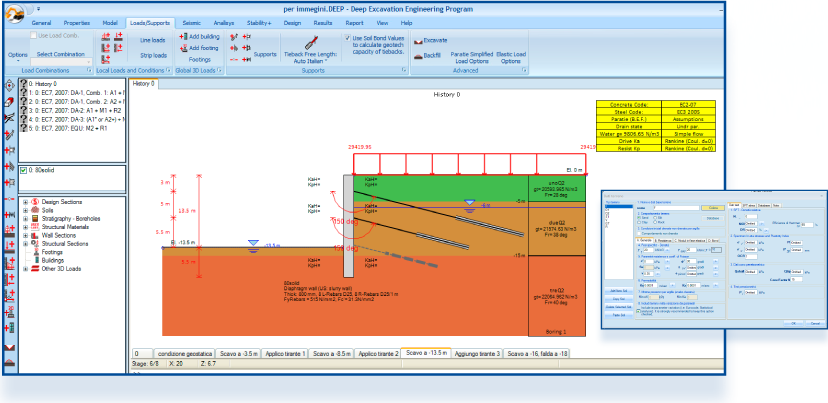The width and height of the screenshot is (828, 403).
Task: Expand the Structural Sections tree node
Action: [25, 243]
